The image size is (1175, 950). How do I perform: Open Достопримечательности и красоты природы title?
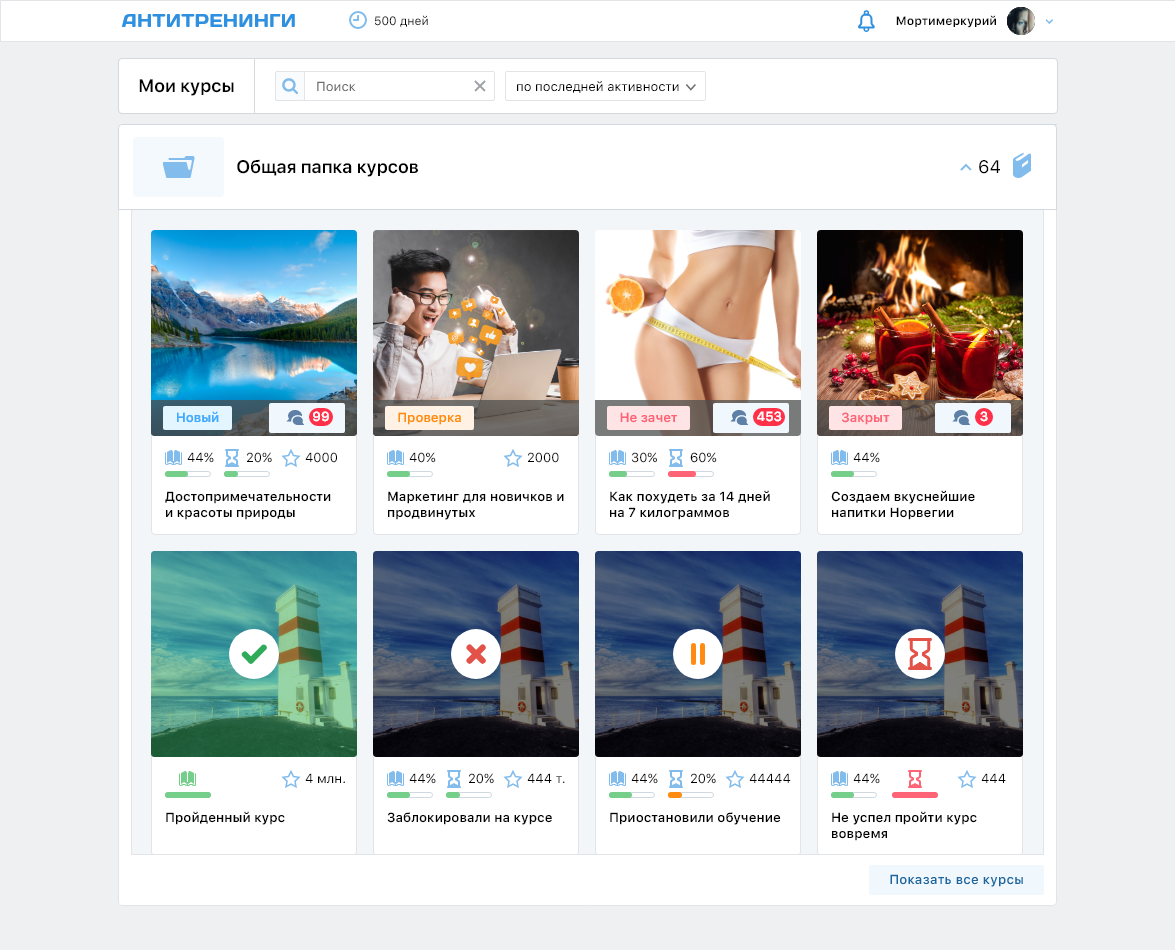[x=248, y=504]
